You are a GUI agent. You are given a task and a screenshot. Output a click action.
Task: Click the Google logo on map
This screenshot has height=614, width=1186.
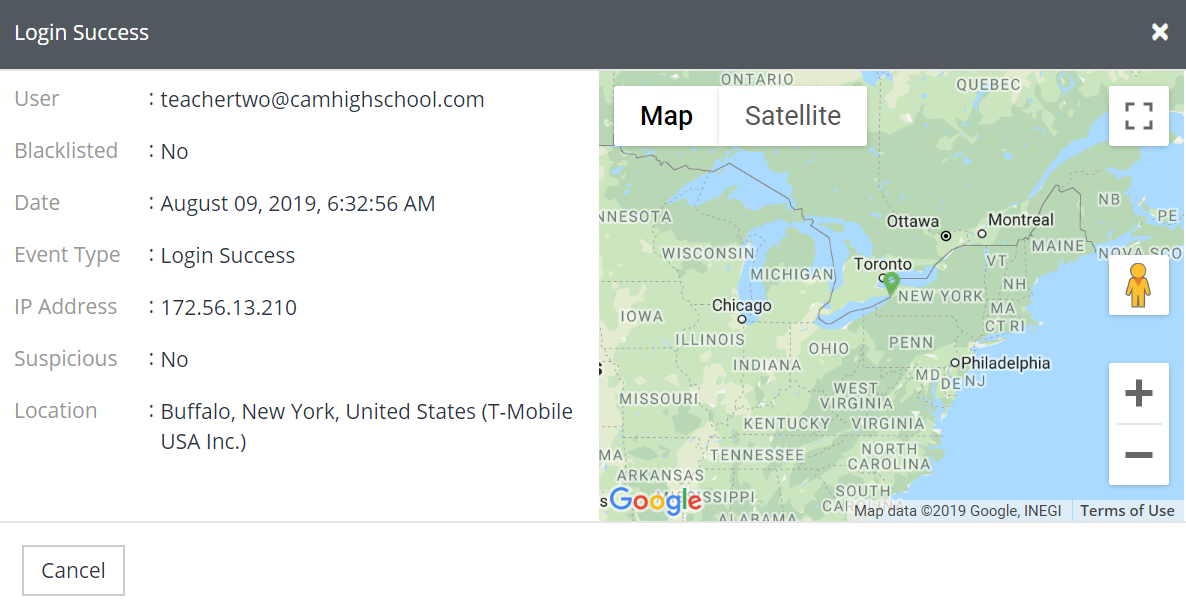655,500
